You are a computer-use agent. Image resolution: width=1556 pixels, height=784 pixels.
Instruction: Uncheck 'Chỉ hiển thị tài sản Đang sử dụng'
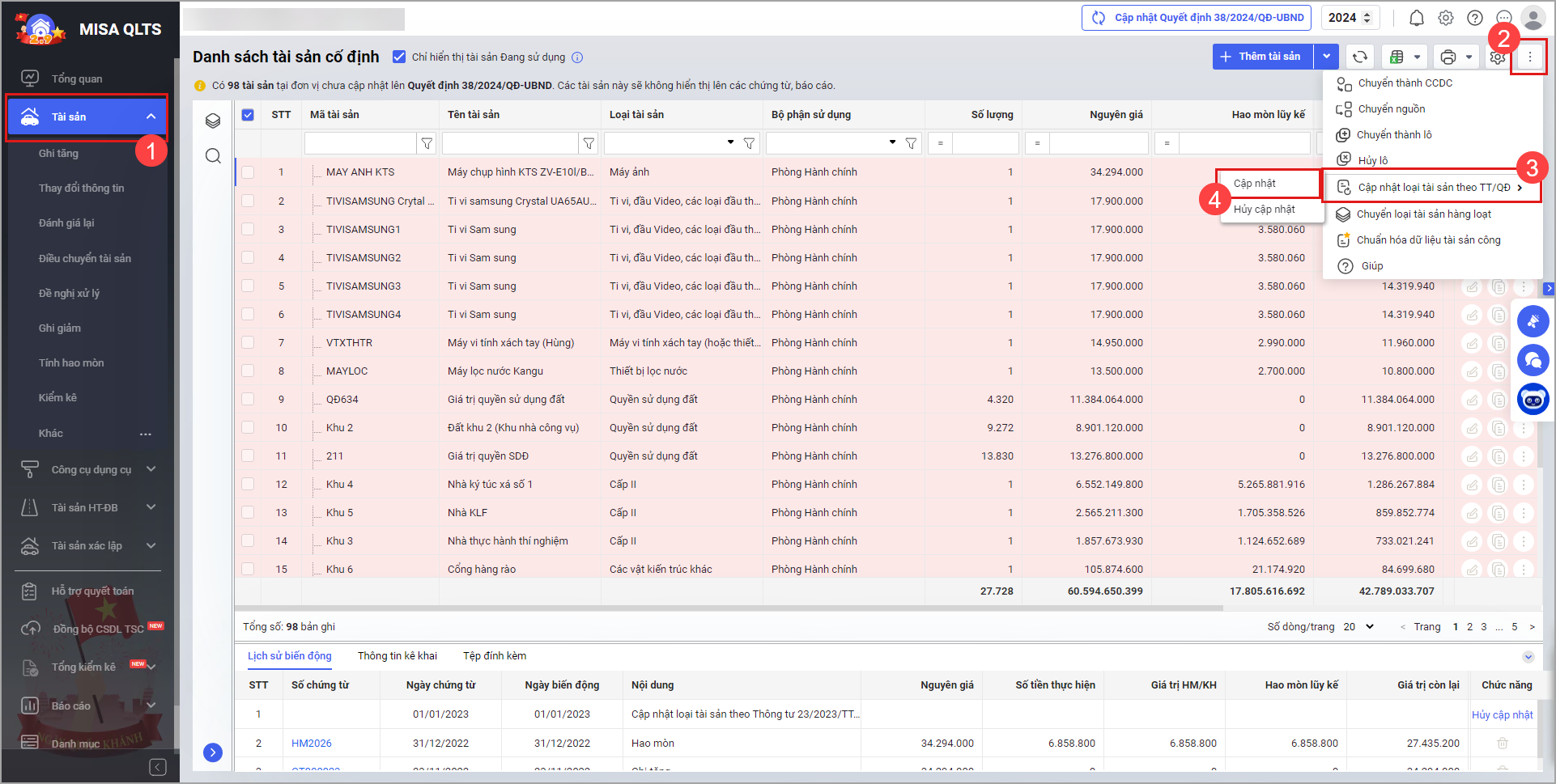(x=399, y=57)
